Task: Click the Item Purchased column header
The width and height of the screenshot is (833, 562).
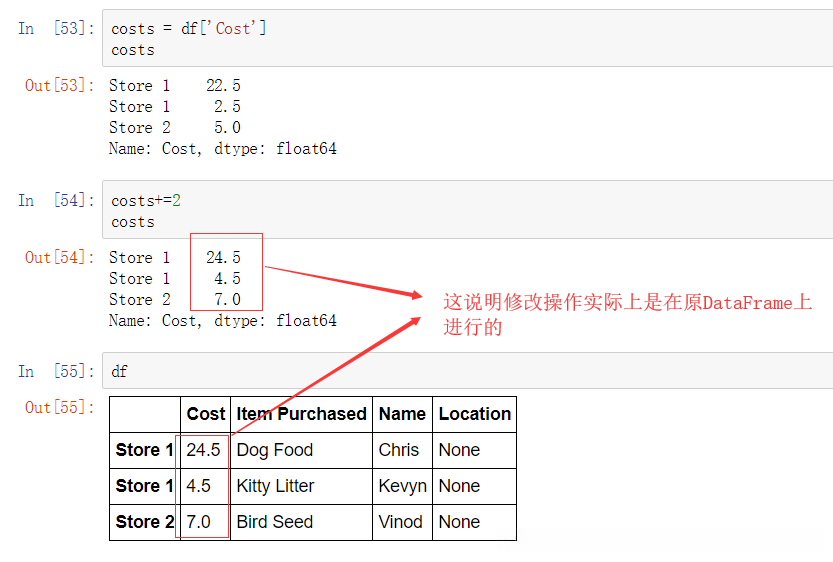Action: (301, 414)
